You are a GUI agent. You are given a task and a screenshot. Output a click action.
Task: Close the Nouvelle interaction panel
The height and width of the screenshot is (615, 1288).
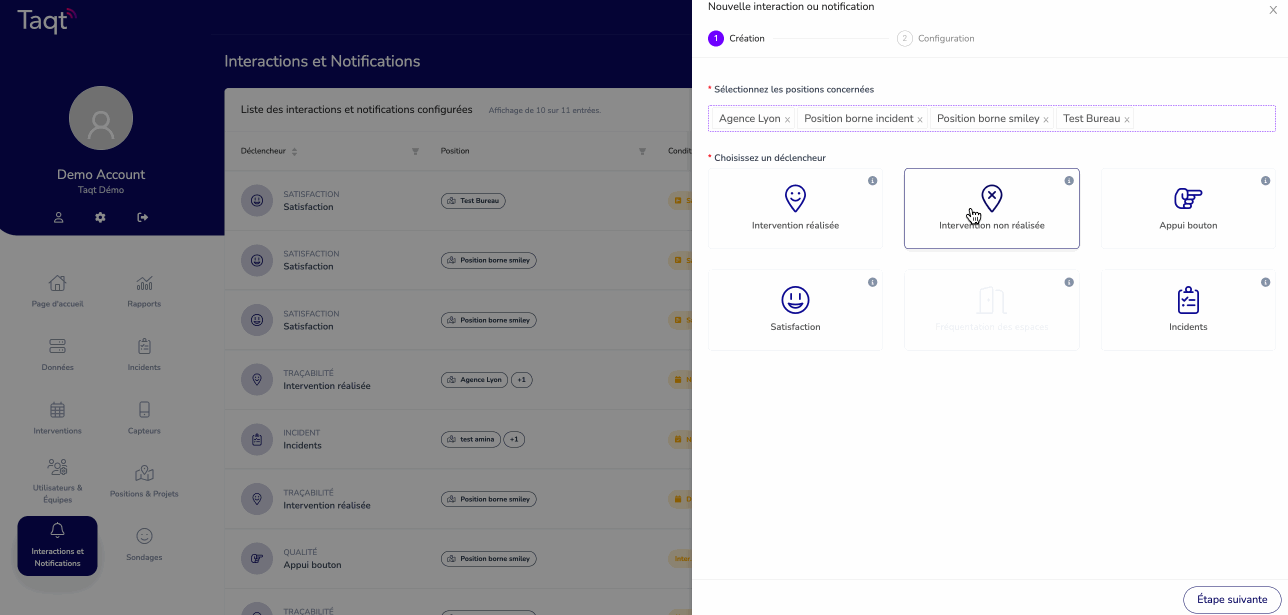click(1273, 10)
